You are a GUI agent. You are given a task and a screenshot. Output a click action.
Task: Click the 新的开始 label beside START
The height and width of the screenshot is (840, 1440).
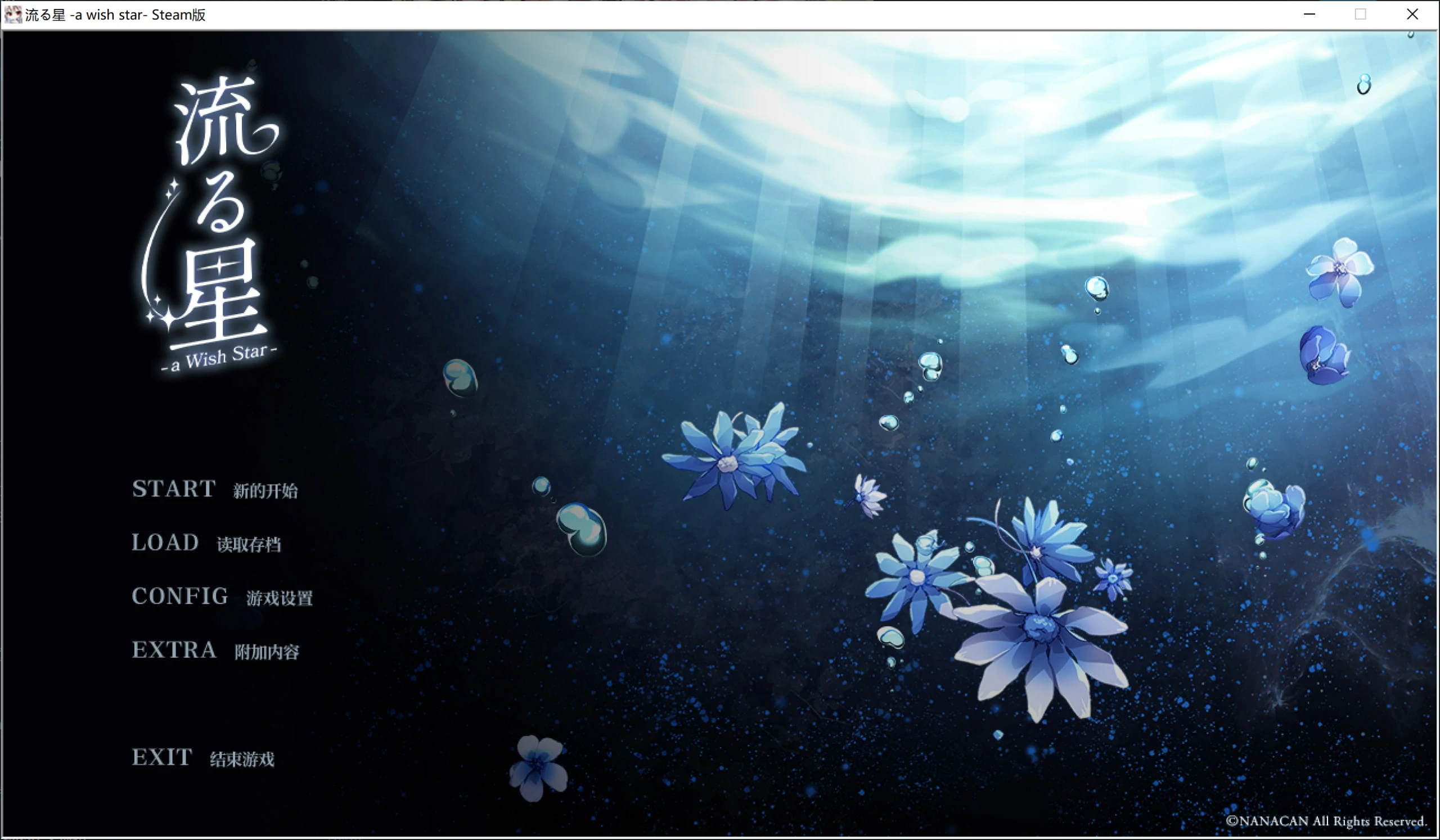[265, 491]
